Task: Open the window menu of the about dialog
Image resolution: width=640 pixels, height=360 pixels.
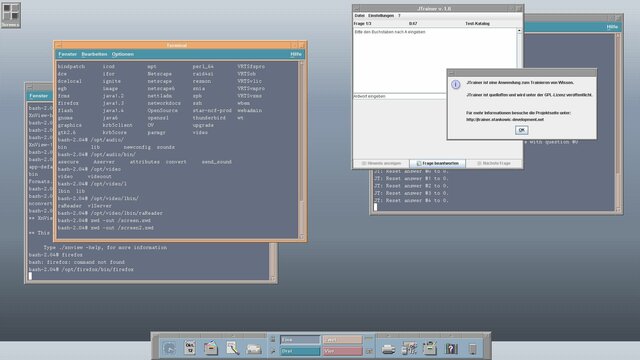Action: [451, 73]
